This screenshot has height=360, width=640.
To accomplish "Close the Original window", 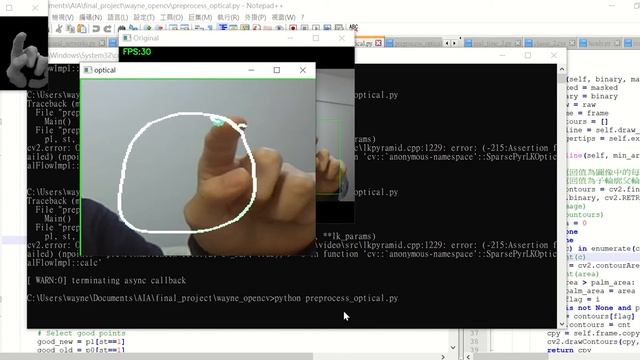I will click(x=342, y=38).
